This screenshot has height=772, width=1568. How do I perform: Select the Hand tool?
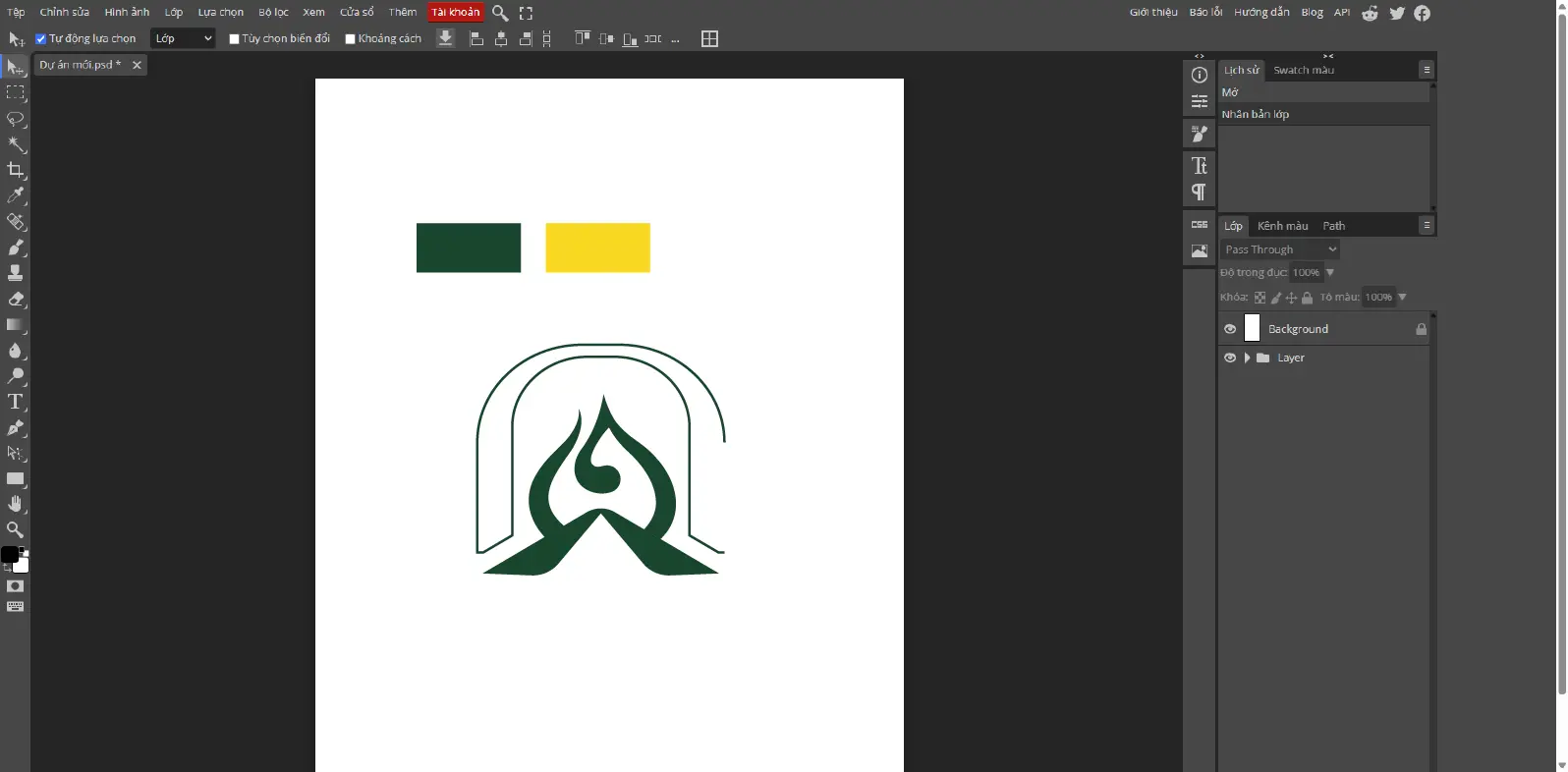[15, 504]
